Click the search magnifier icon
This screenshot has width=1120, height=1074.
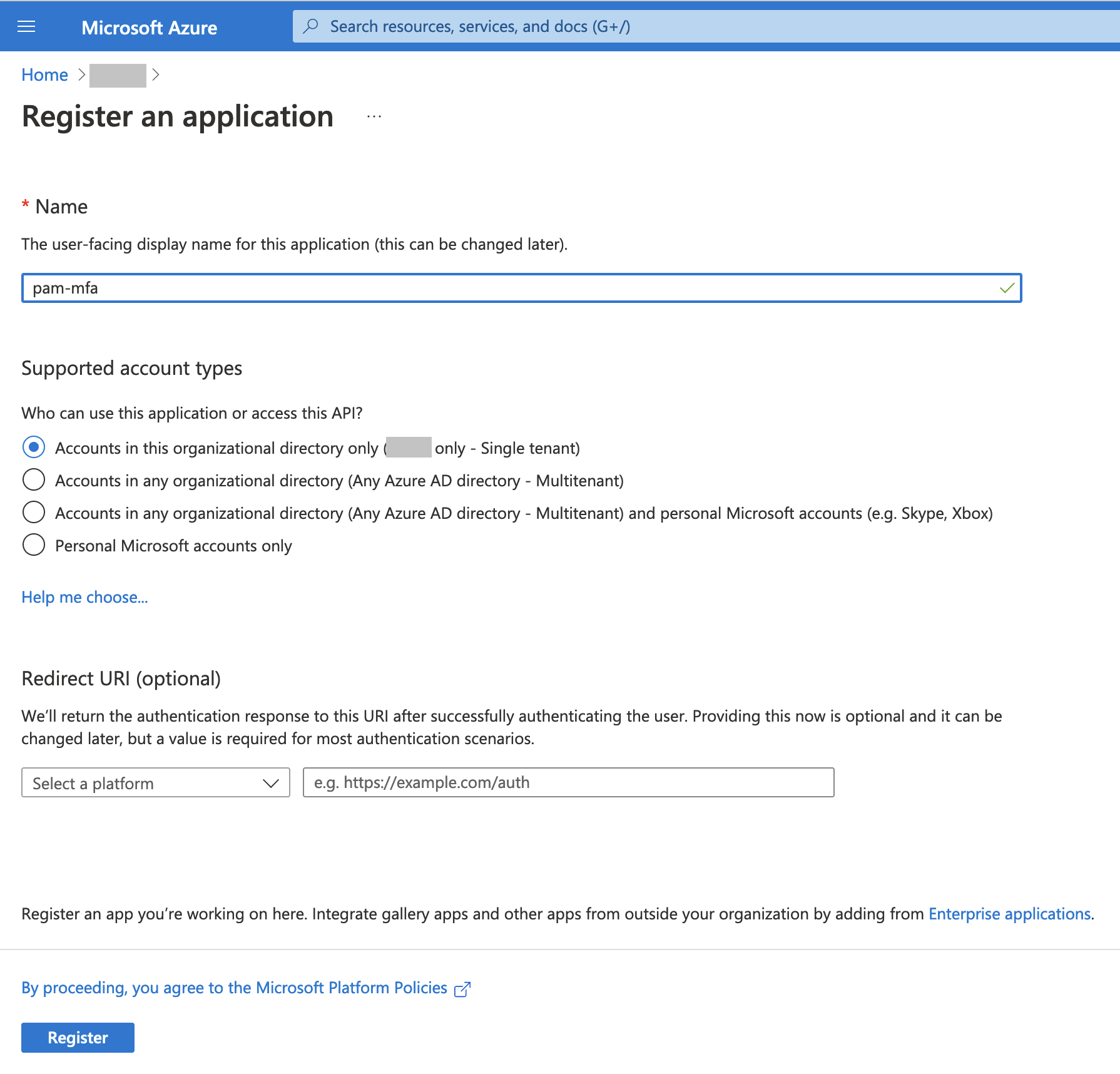click(x=311, y=26)
